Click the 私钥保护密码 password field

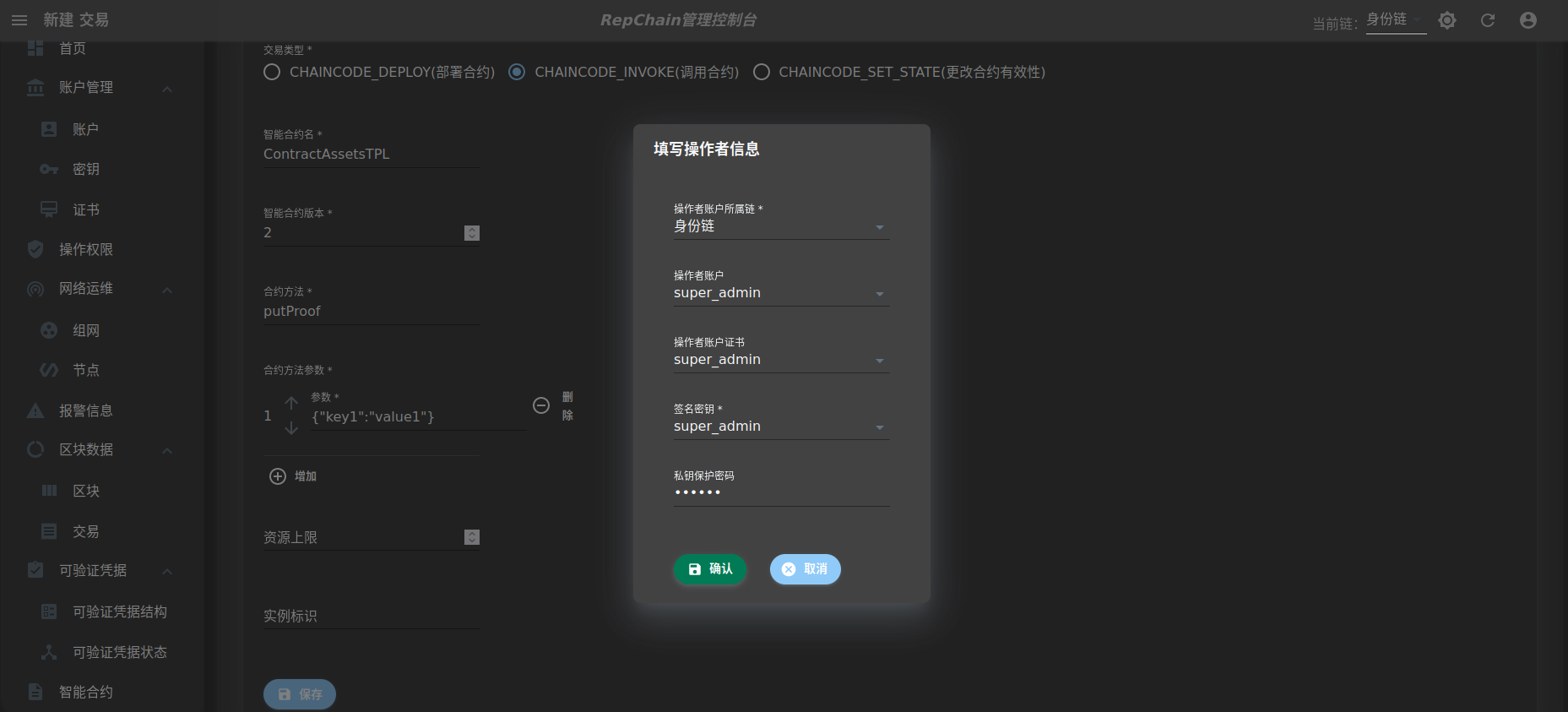pos(781,493)
